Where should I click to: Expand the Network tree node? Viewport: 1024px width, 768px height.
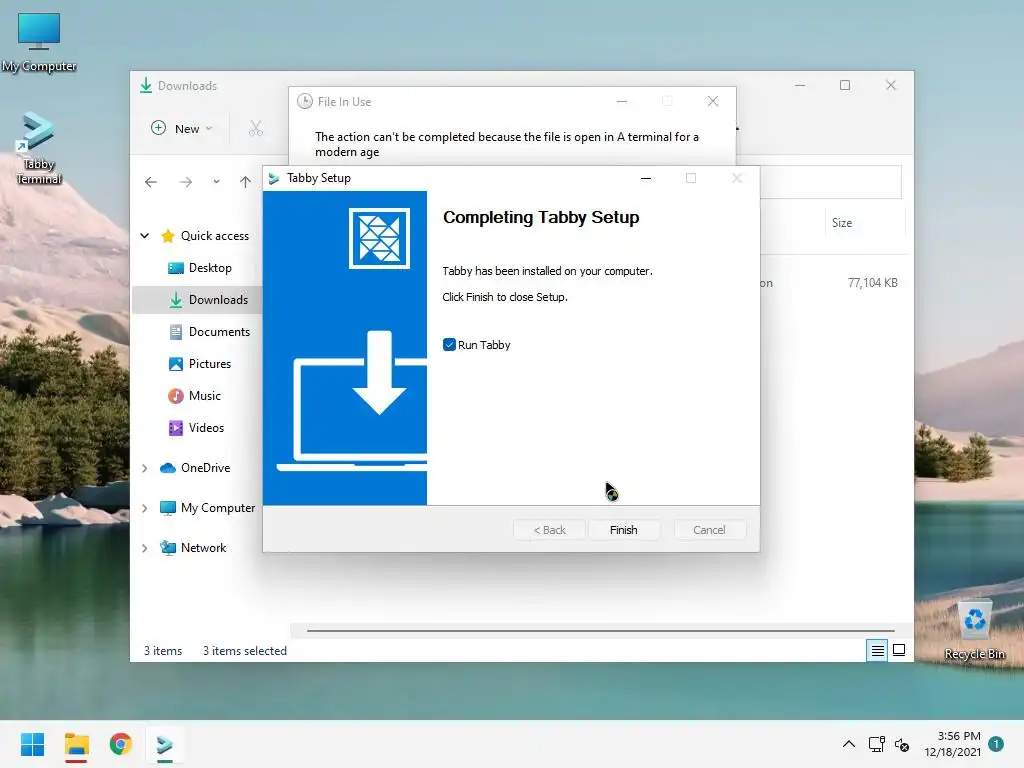tap(145, 548)
